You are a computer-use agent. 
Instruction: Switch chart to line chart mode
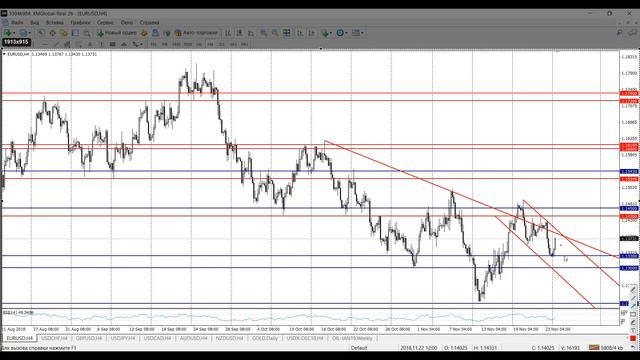(251, 33)
